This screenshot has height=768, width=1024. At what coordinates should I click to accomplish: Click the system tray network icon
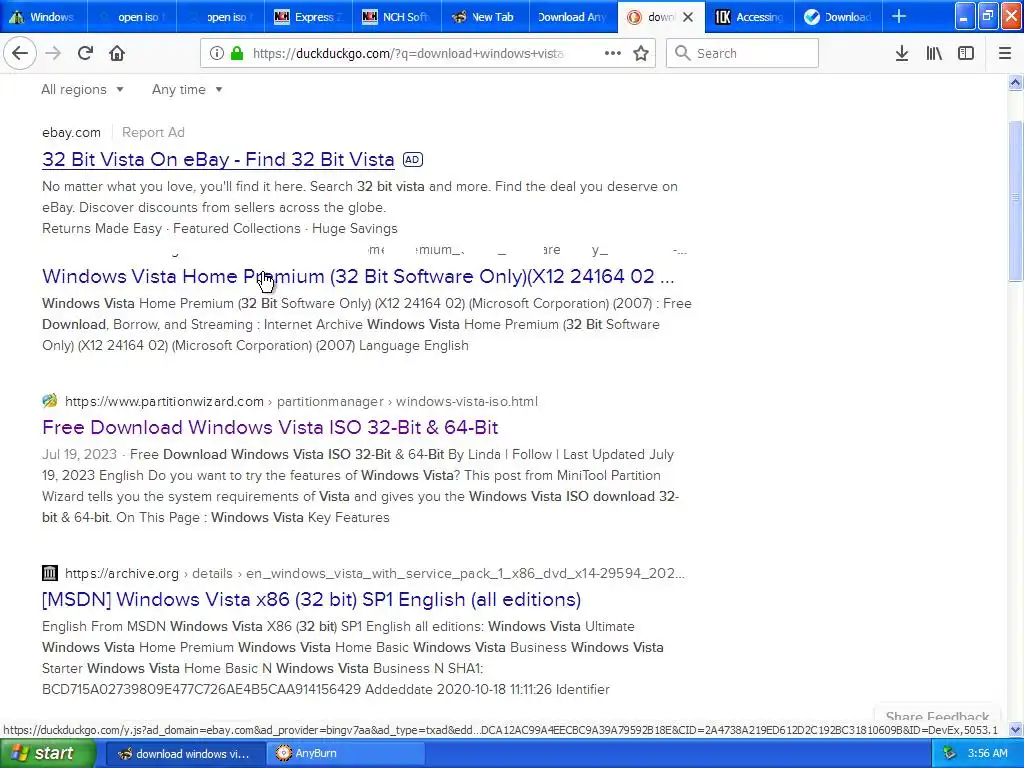pos(950,753)
